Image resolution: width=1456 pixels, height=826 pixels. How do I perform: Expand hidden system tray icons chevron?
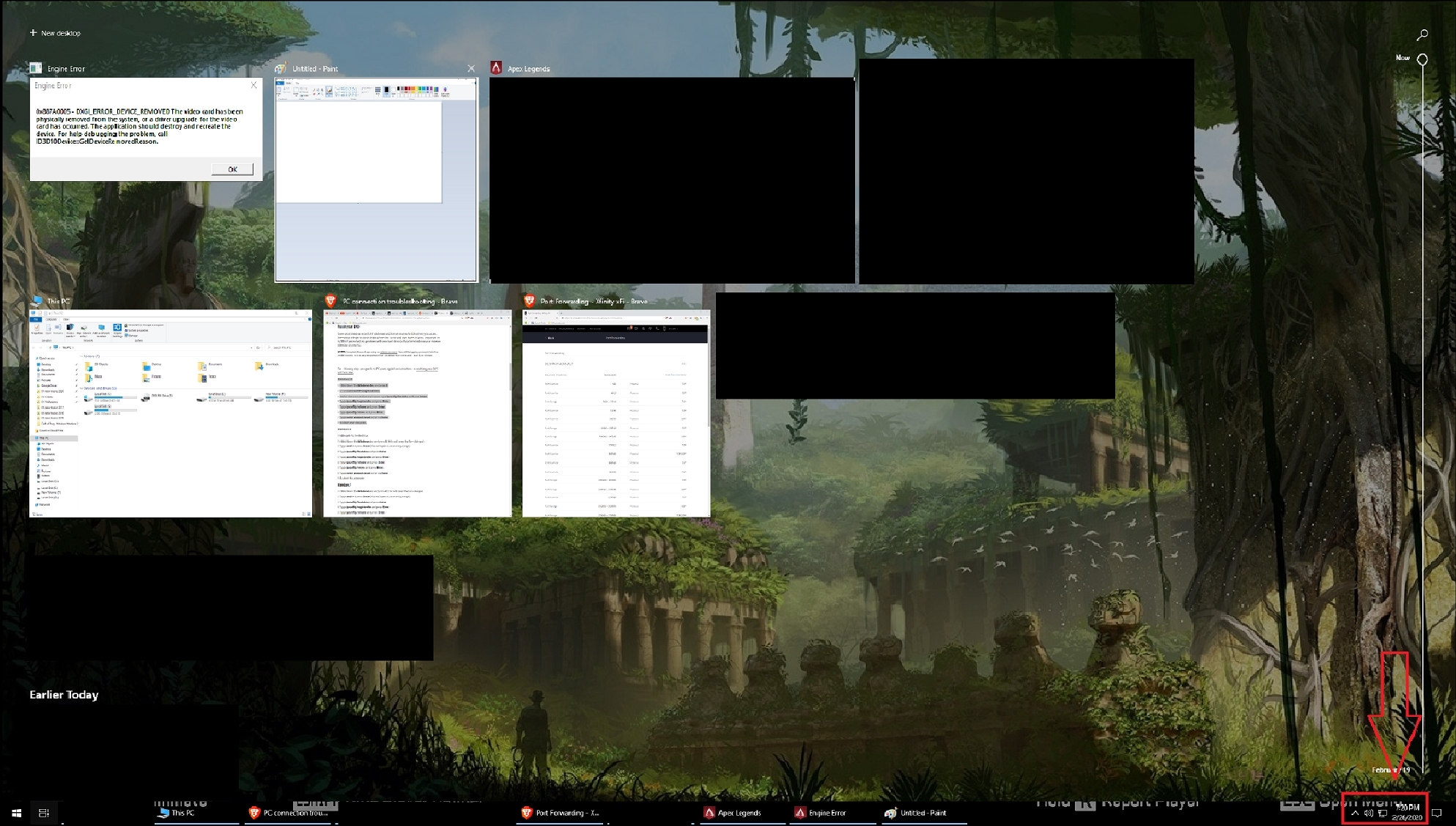[x=1354, y=813]
